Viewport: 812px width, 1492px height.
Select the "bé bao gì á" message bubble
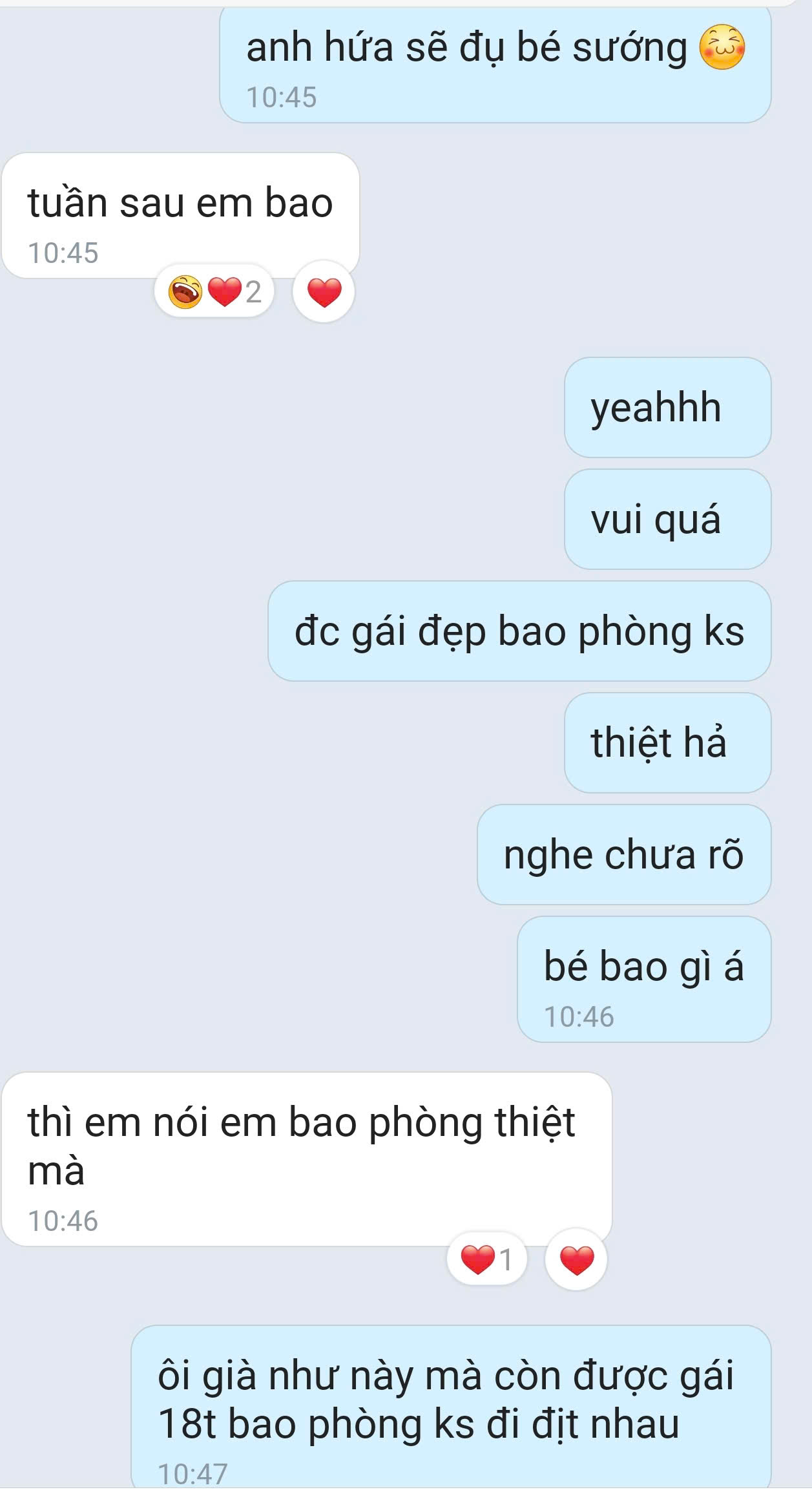[644, 980]
